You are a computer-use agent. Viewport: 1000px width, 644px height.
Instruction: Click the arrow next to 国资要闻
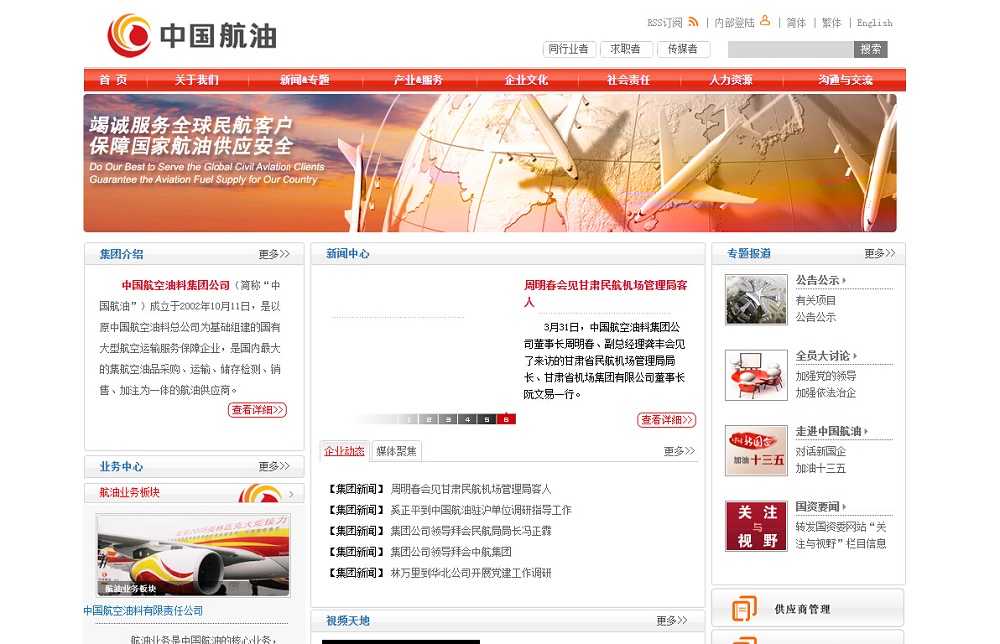tap(844, 507)
